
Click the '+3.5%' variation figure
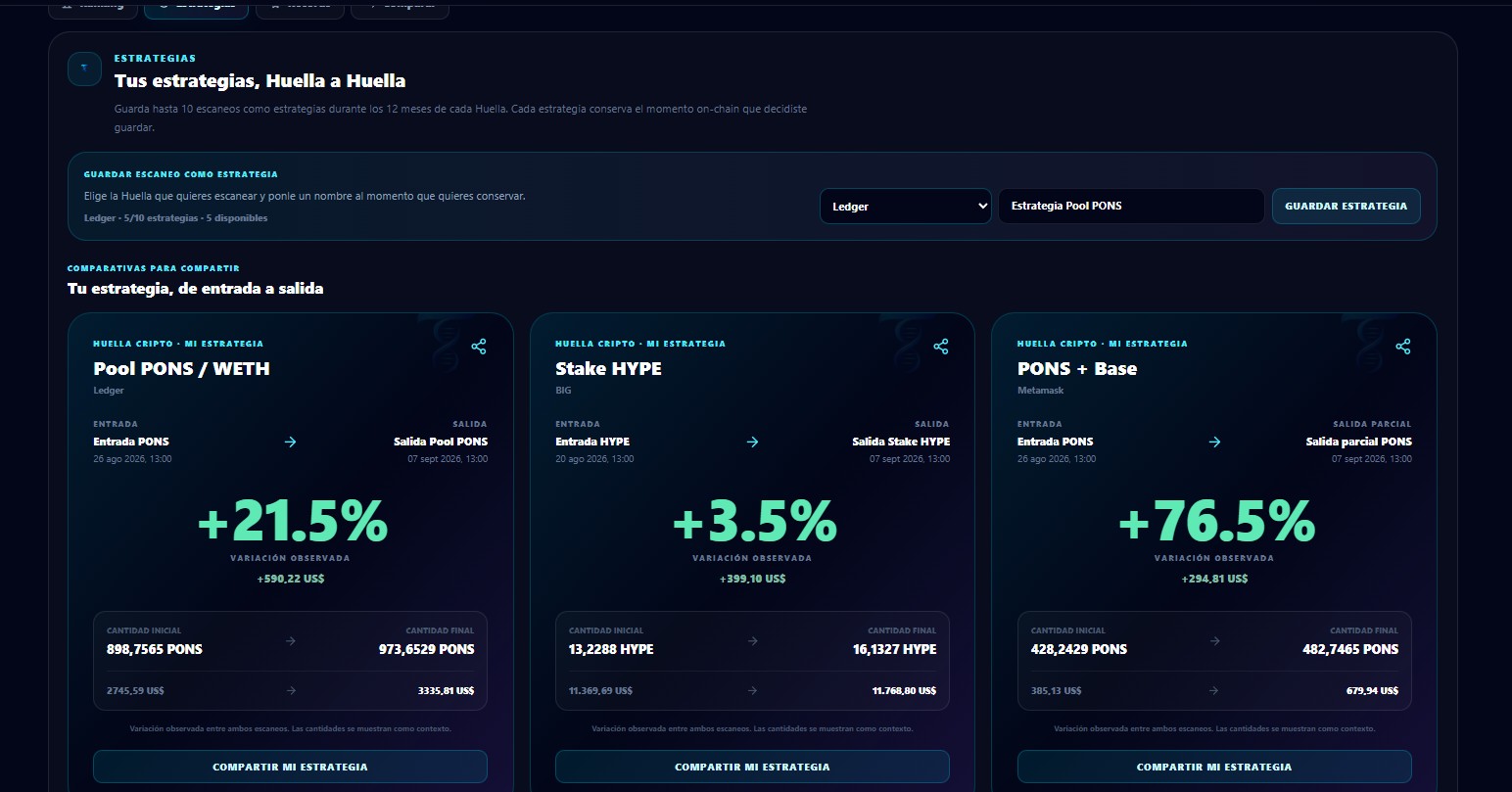click(x=754, y=521)
